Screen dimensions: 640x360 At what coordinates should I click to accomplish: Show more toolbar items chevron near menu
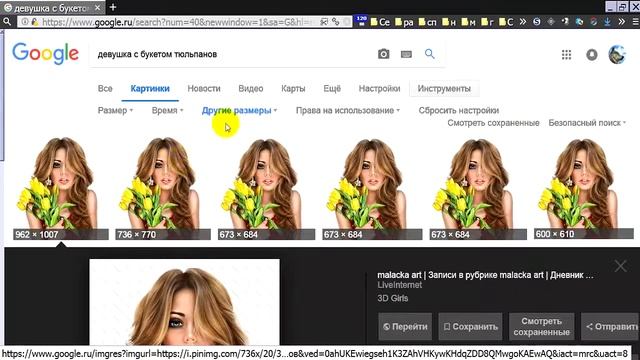pyautogui.click(x=621, y=22)
